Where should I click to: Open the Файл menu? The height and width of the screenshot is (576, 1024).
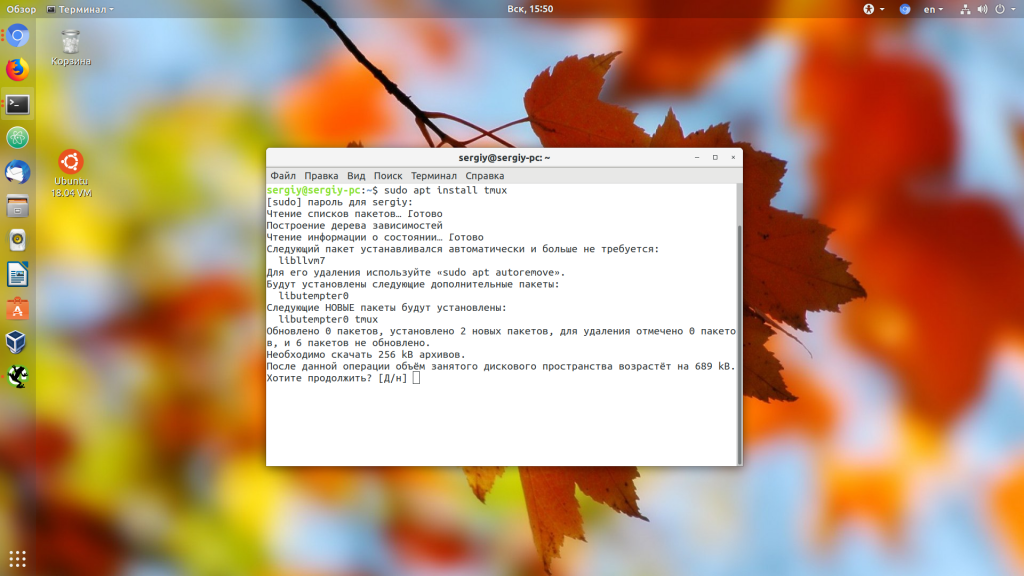(x=283, y=176)
